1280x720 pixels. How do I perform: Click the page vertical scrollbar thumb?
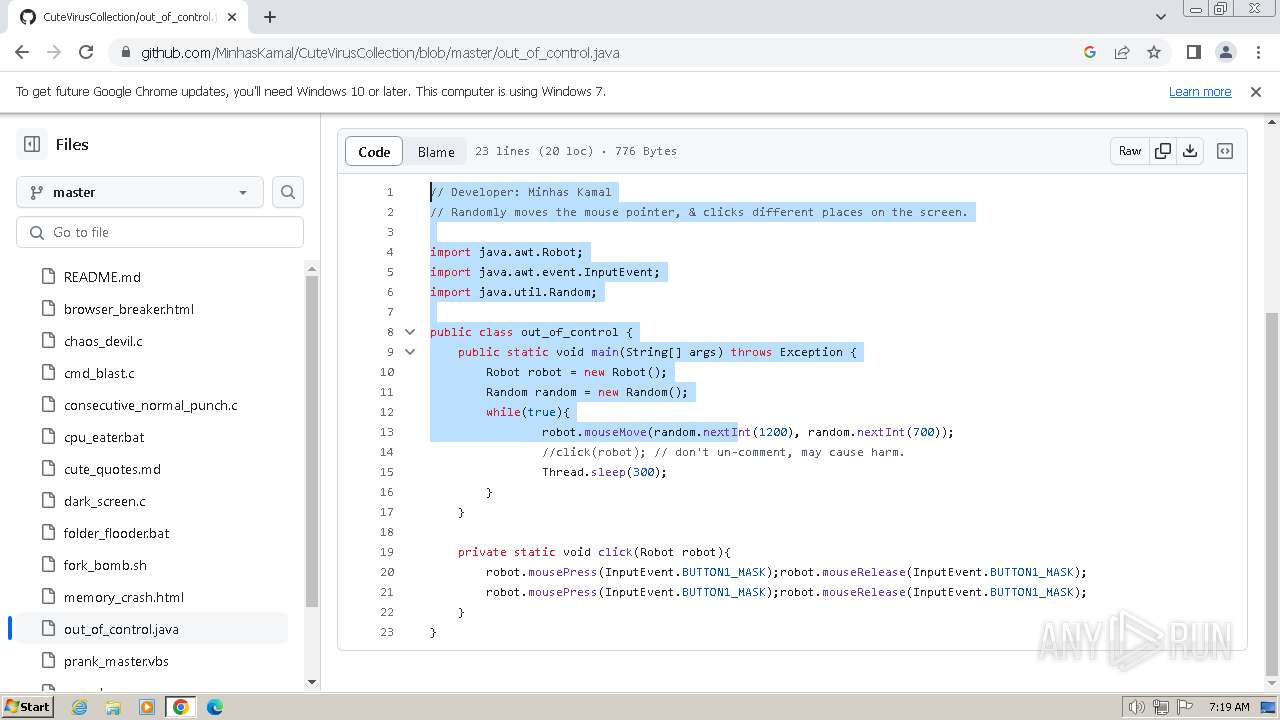click(1271, 493)
